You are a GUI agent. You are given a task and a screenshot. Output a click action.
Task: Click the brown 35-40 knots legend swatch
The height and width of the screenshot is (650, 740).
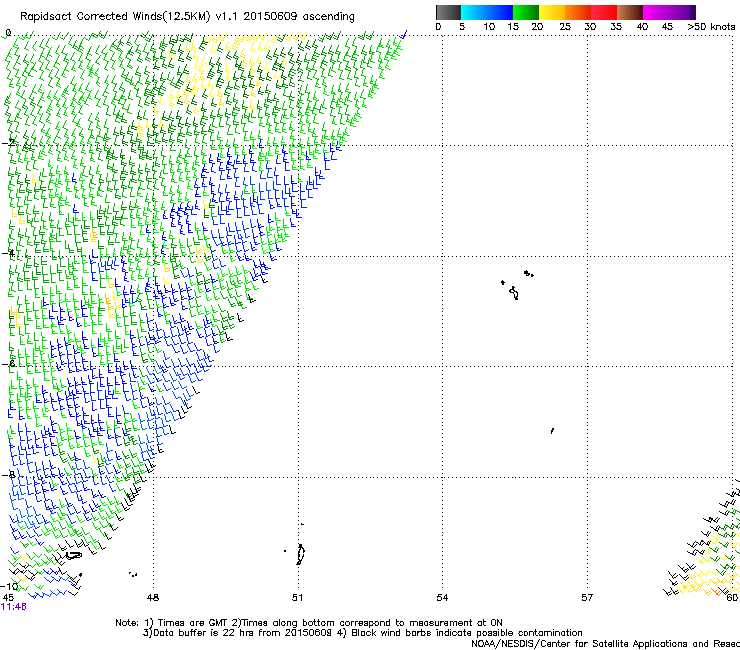(630, 12)
